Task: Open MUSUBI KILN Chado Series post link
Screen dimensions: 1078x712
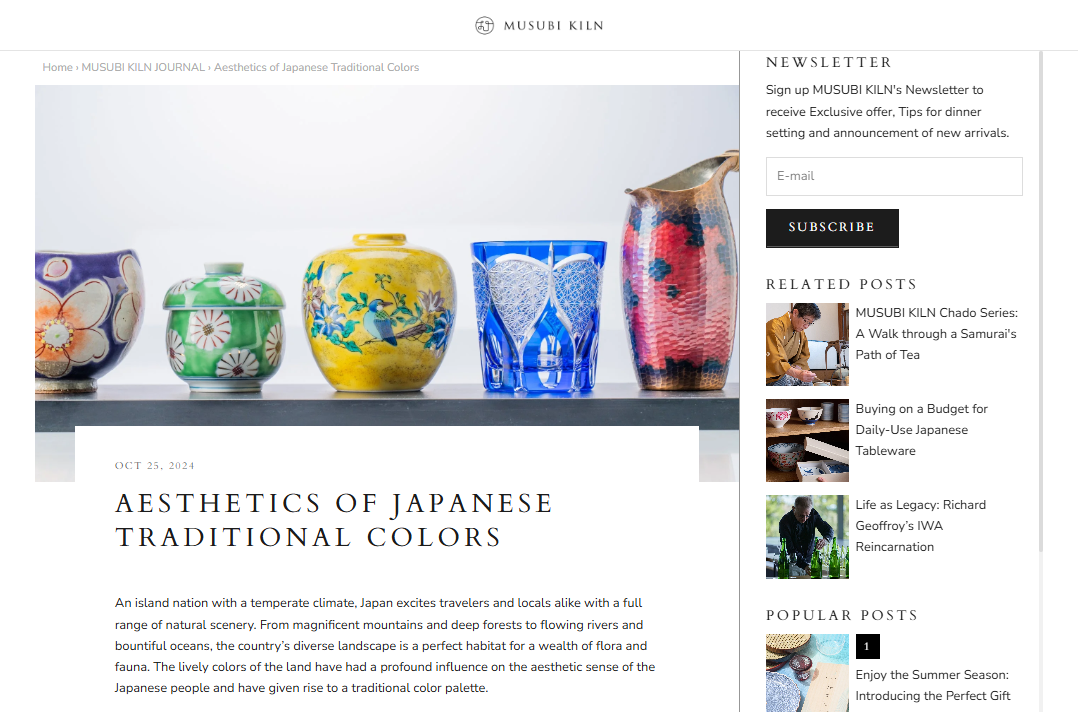Action: (x=936, y=333)
